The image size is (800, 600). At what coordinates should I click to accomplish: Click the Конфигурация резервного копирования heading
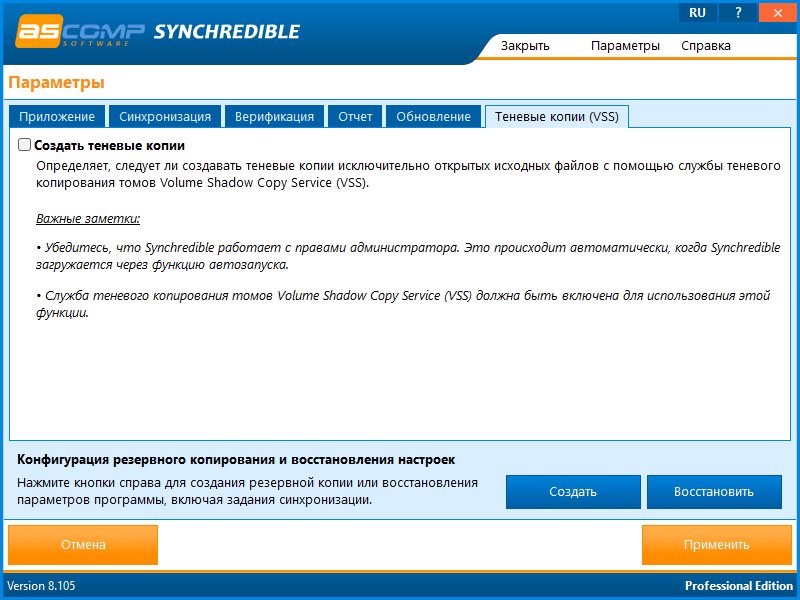[236, 460]
